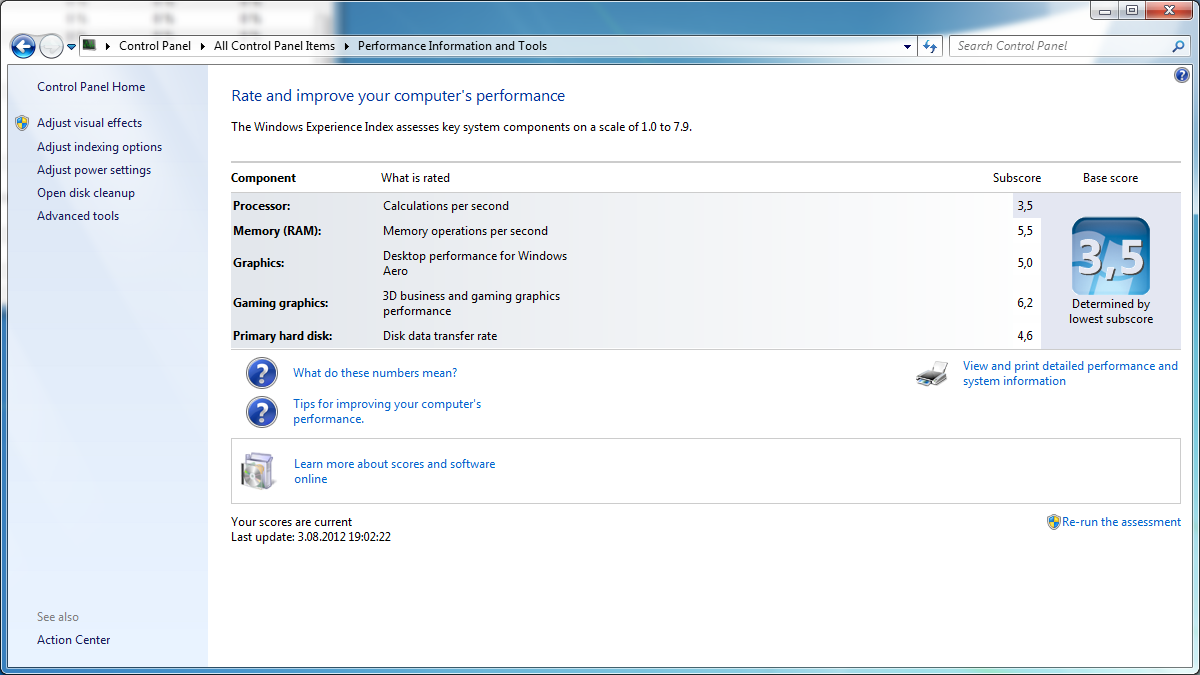View and print detailed performance information
The height and width of the screenshot is (675, 1200).
click(x=1070, y=374)
